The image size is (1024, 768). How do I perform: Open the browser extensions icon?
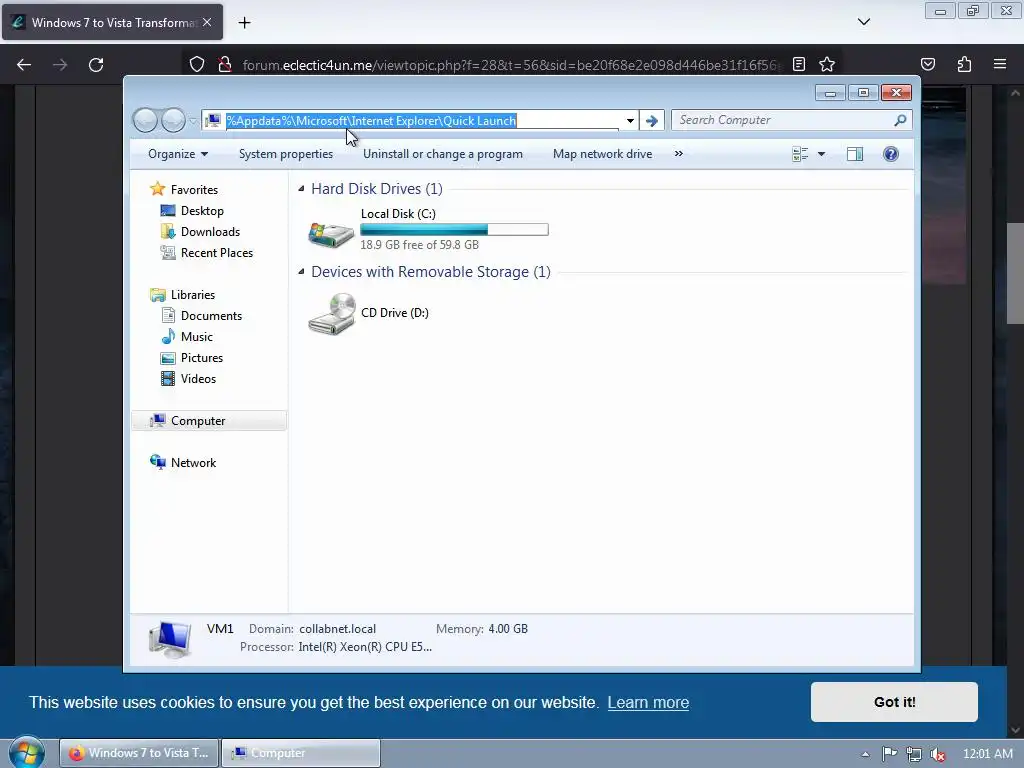[964, 64]
